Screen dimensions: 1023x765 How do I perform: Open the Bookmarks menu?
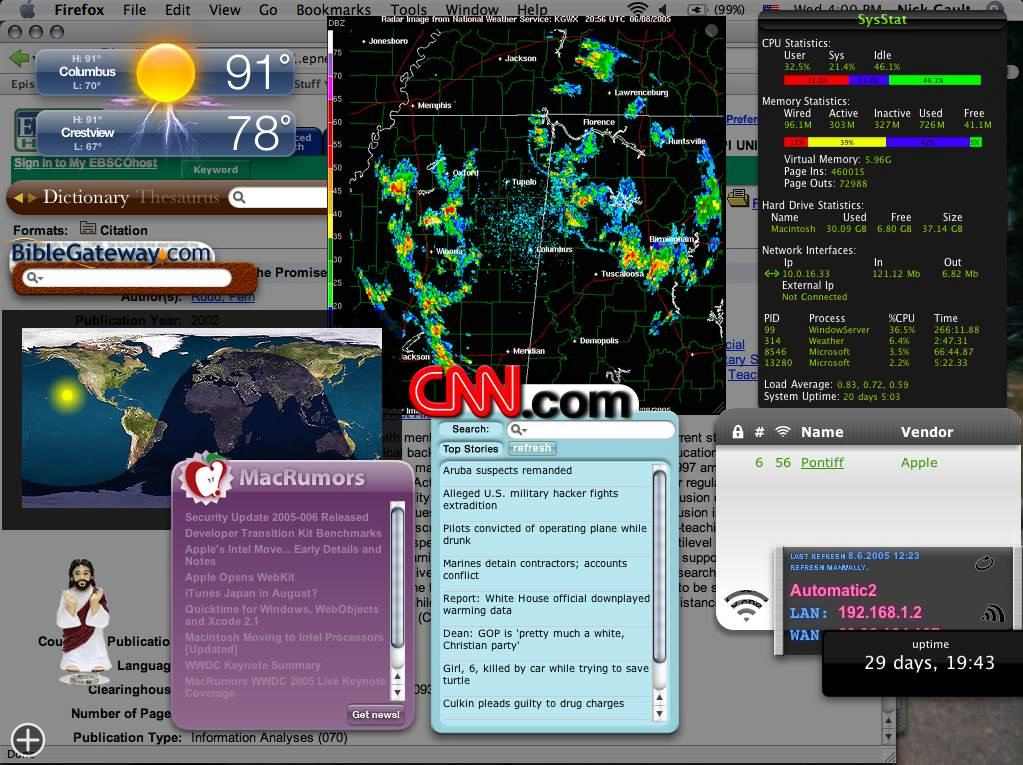coord(333,10)
